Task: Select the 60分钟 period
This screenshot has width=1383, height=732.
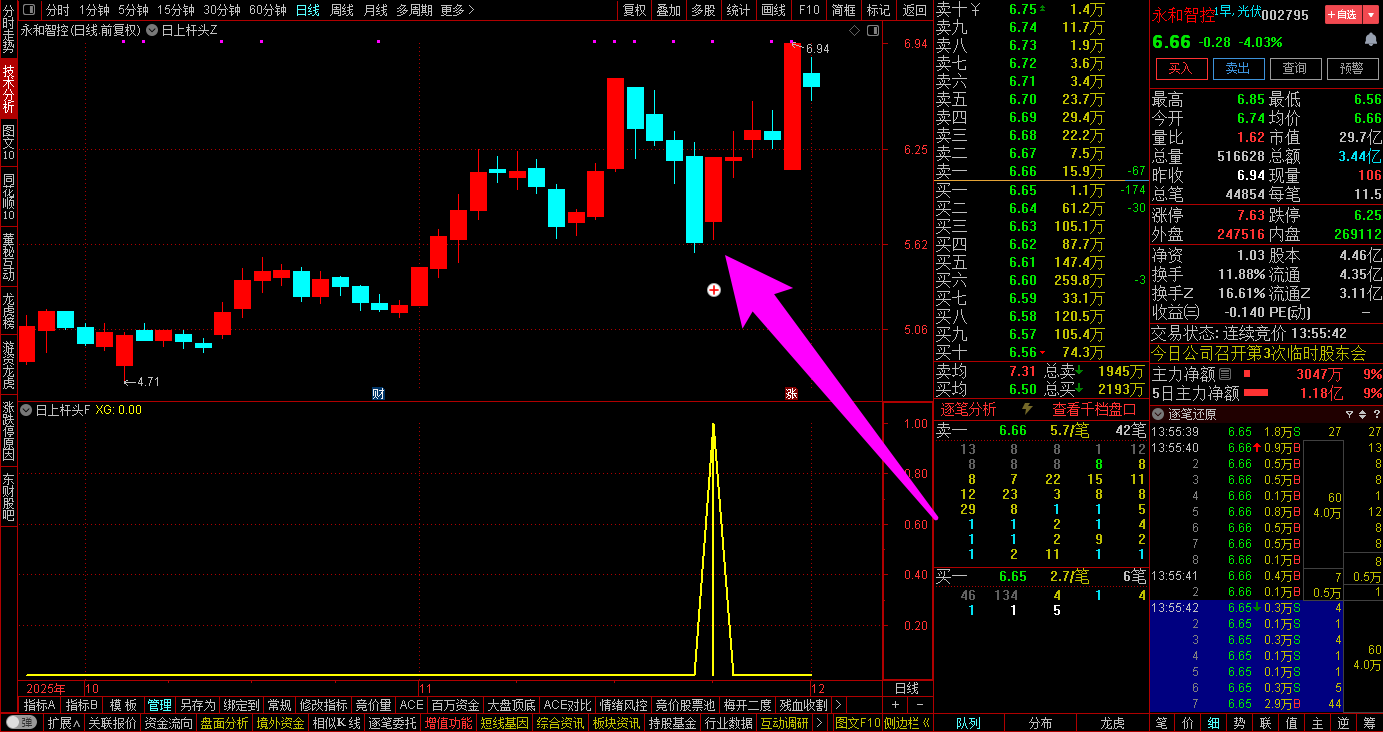Action: [267, 10]
